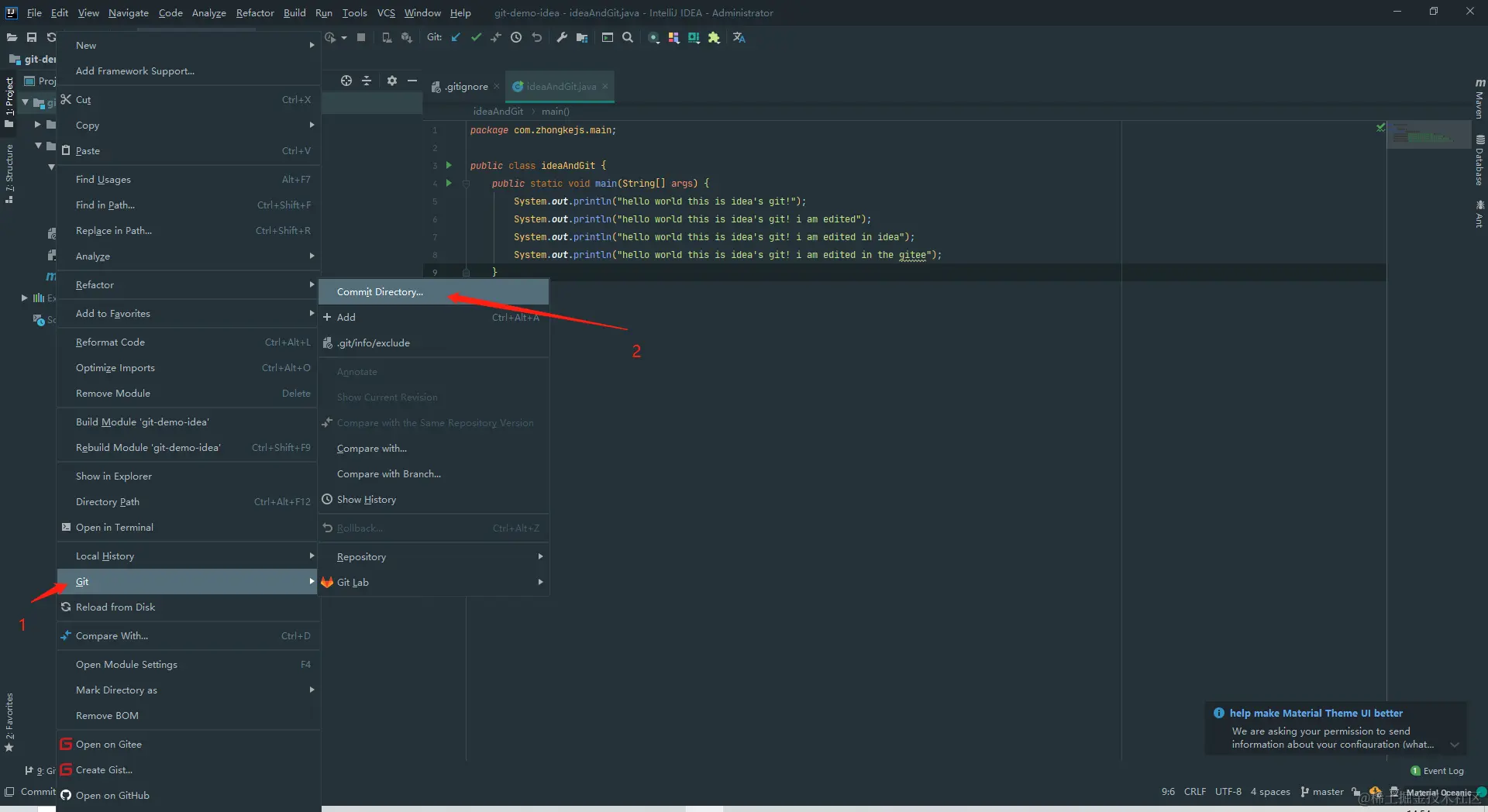Viewport: 1488px width, 812px height.
Task: Close the ideaAndGit.java tab
Action: (605, 86)
